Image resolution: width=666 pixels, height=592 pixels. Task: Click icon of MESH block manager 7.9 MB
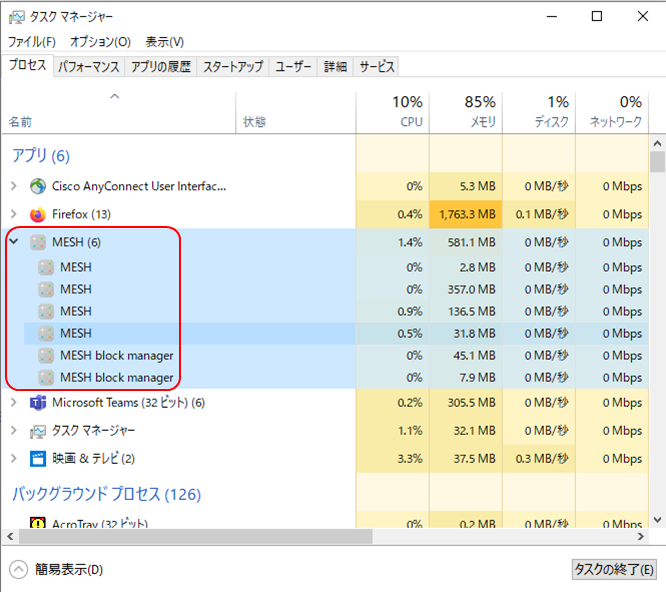tap(46, 378)
